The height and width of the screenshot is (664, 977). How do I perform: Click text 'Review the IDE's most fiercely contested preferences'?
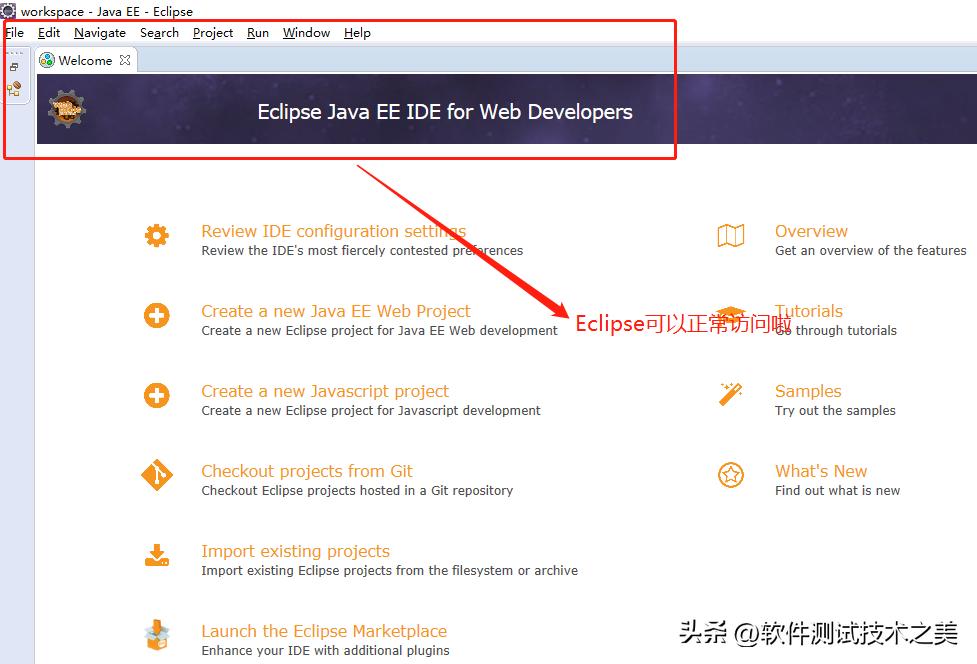362,250
